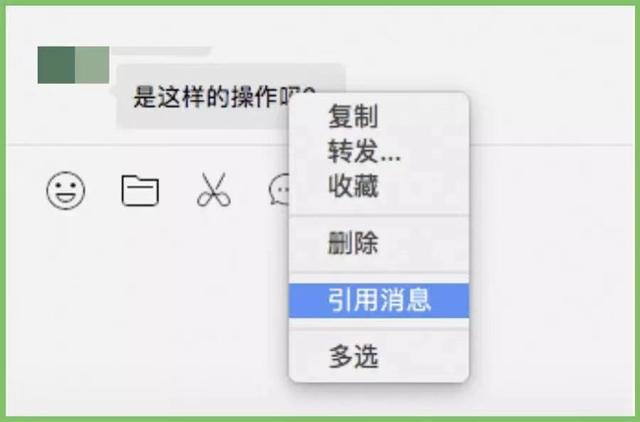Select the scissors screenshot tool
This screenshot has height=422, width=640.
tap(214, 190)
